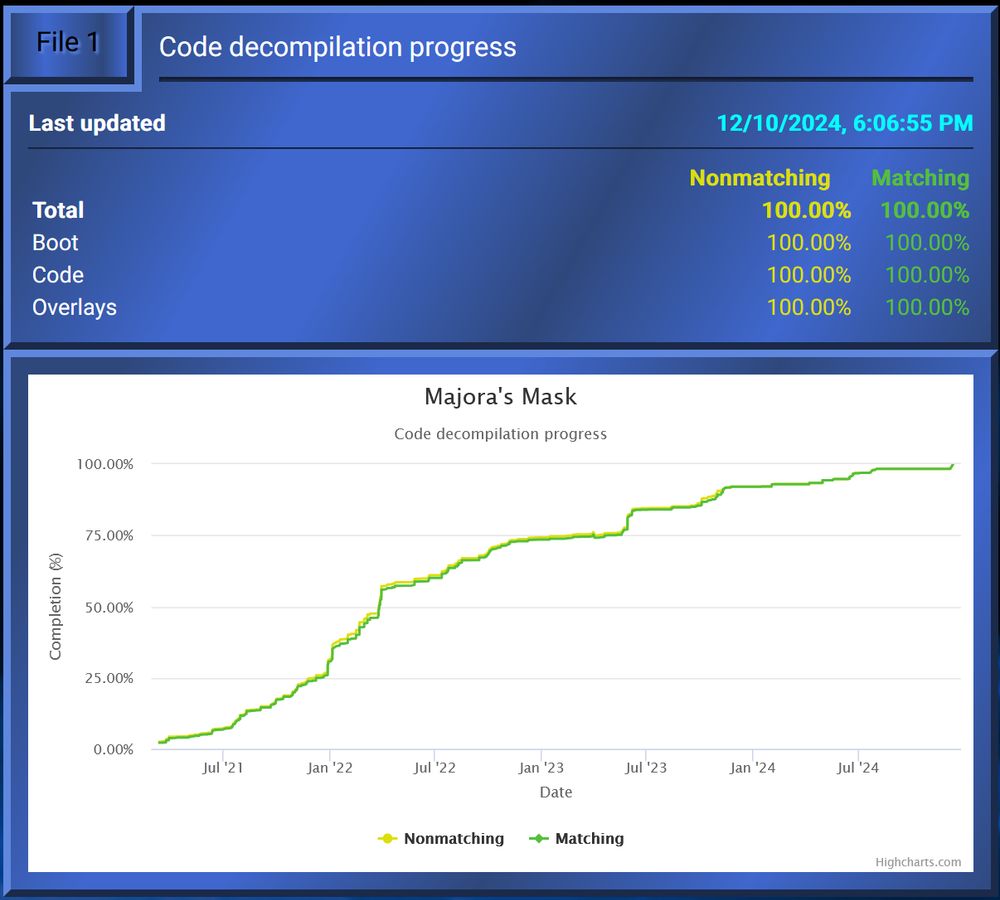Image resolution: width=1000 pixels, height=900 pixels.
Task: Click the Matching column header in table
Action: pos(920,178)
